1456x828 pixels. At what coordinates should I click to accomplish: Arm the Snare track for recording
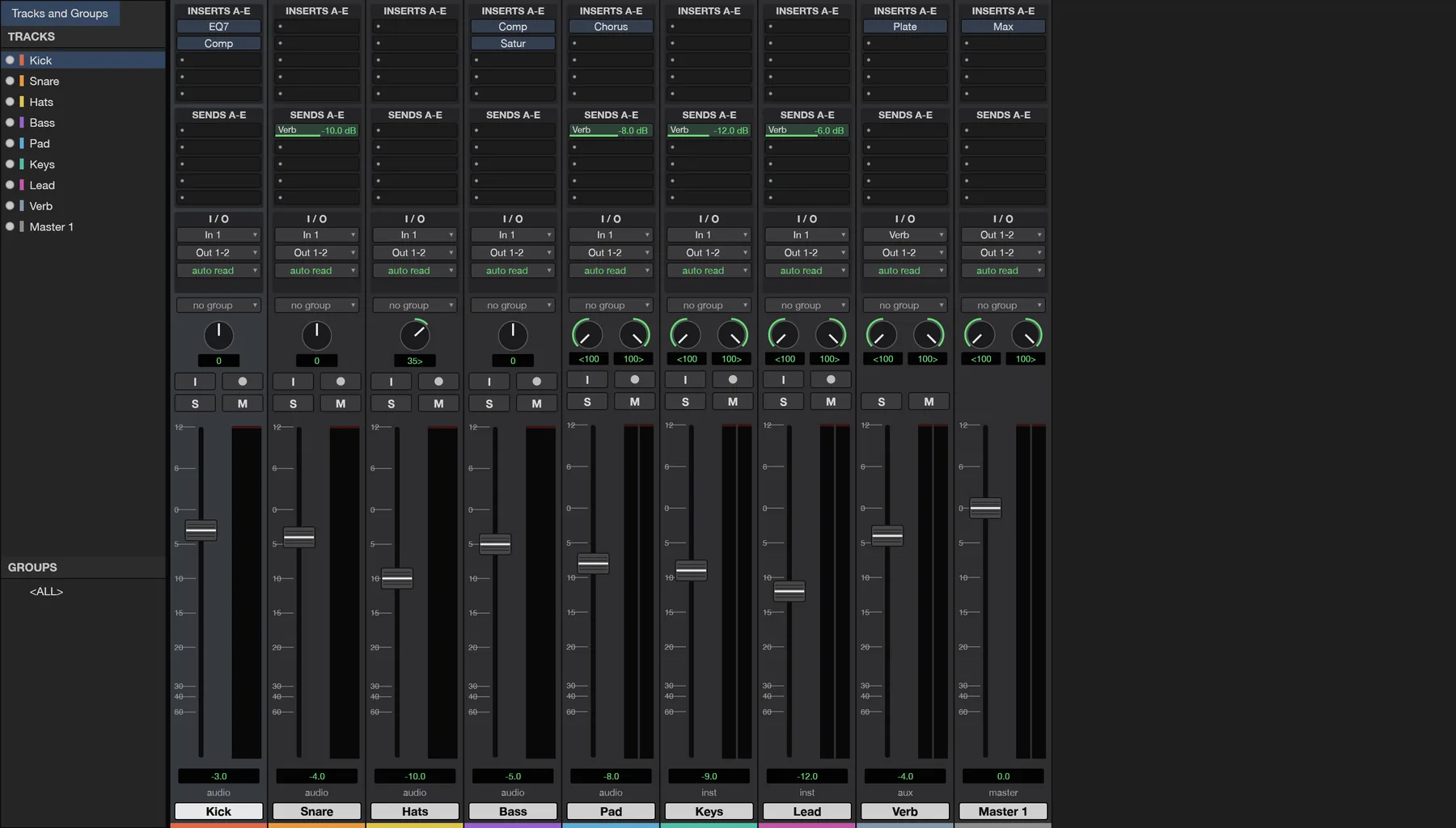pyautogui.click(x=340, y=382)
